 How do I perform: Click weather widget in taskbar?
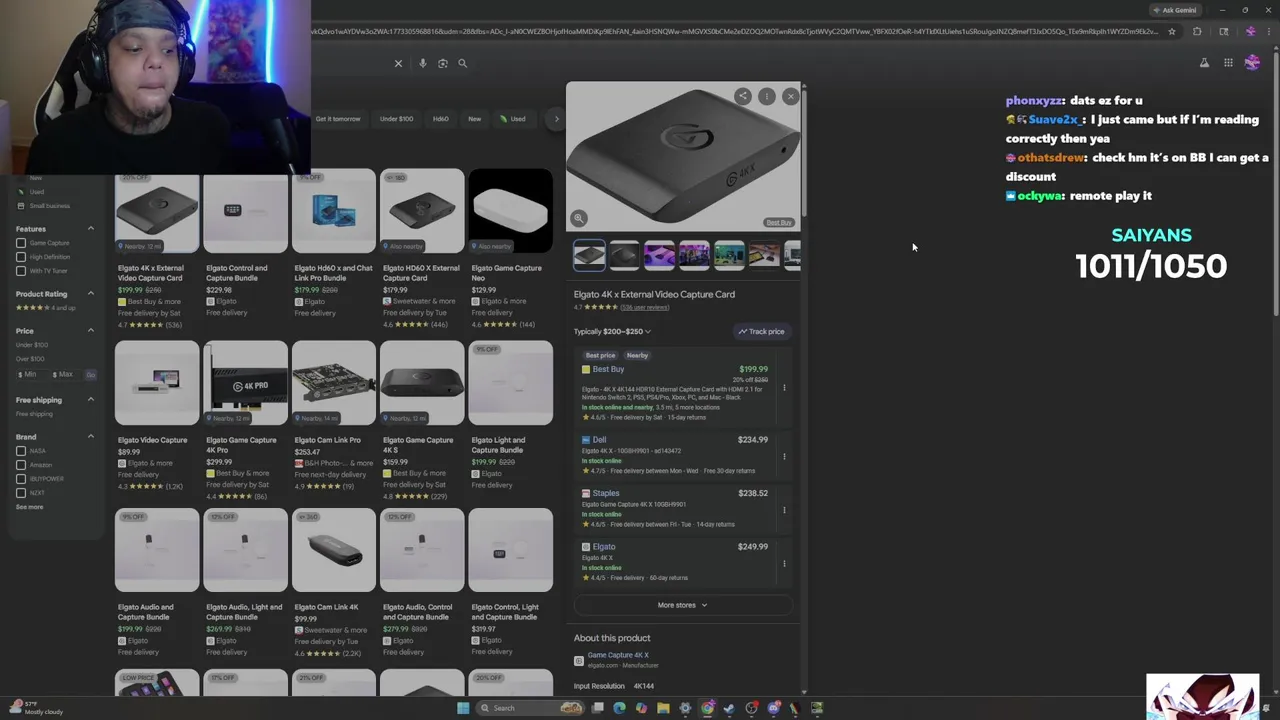[36, 708]
